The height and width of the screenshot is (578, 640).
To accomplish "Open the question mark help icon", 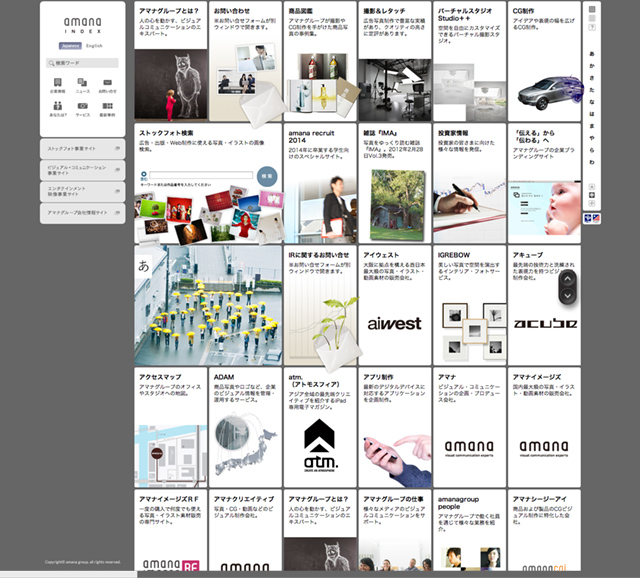I will pyautogui.click(x=592, y=27).
